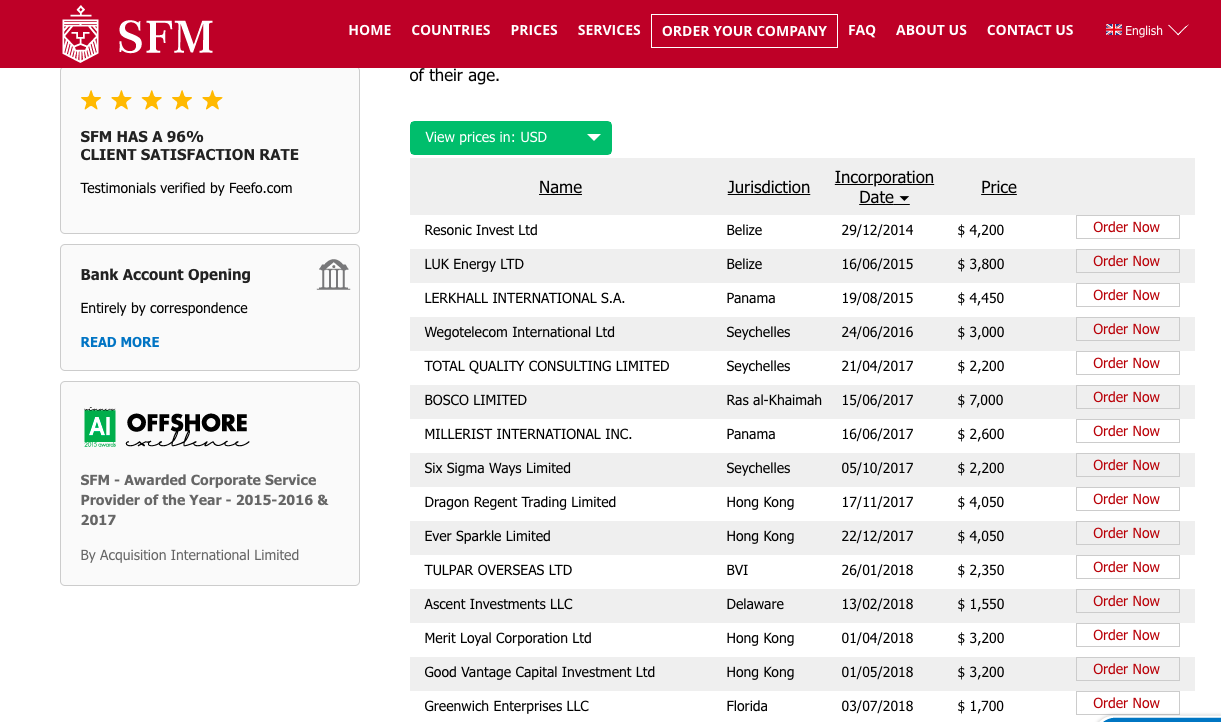This screenshot has height=722, width=1221.
Task: Click the $ 7,000 price cell
Action: coord(981,400)
